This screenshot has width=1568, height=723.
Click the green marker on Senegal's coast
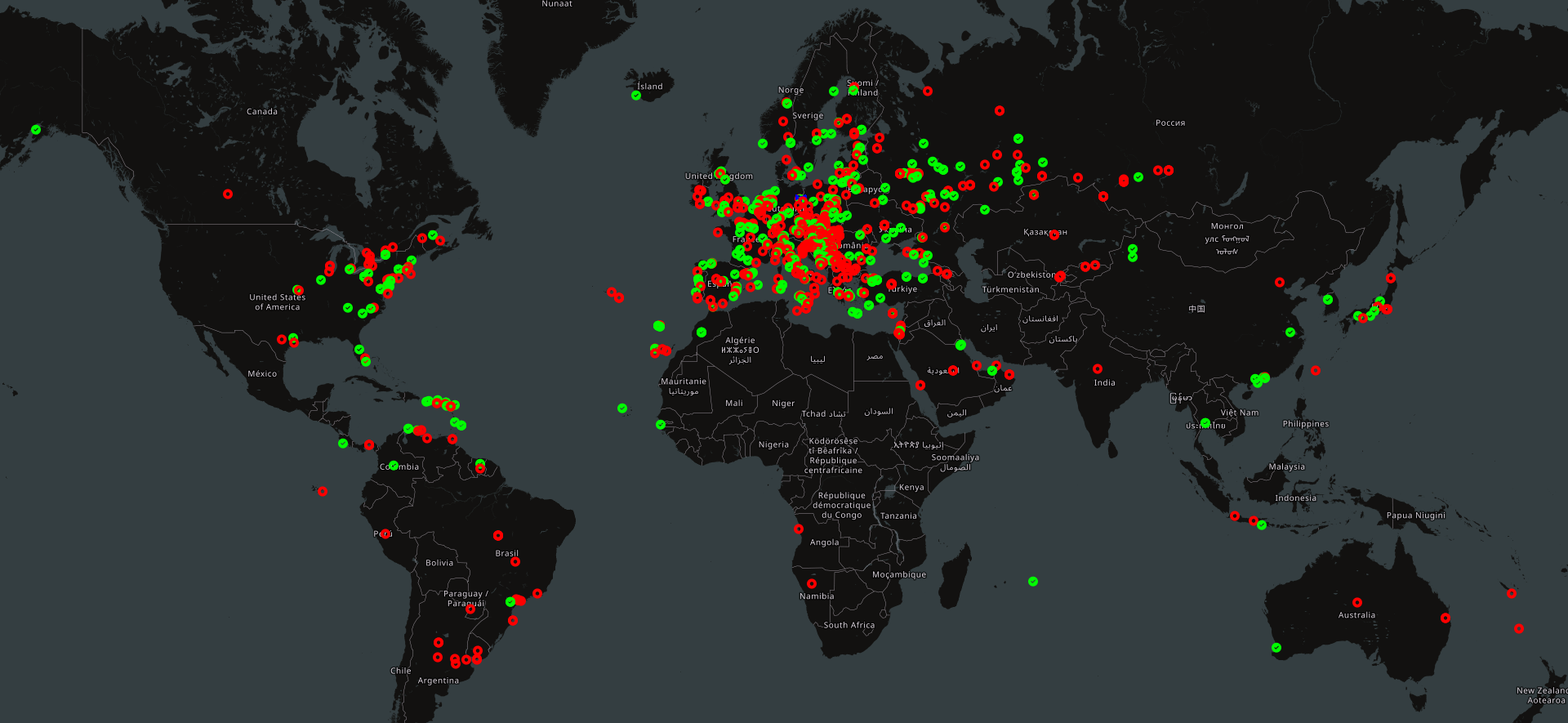pos(661,424)
